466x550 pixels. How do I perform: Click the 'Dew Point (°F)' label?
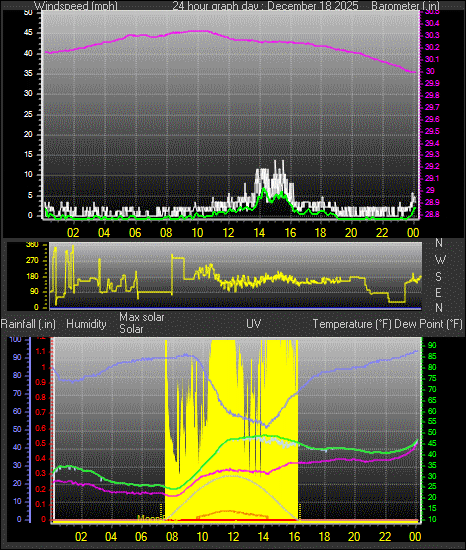click(428, 324)
